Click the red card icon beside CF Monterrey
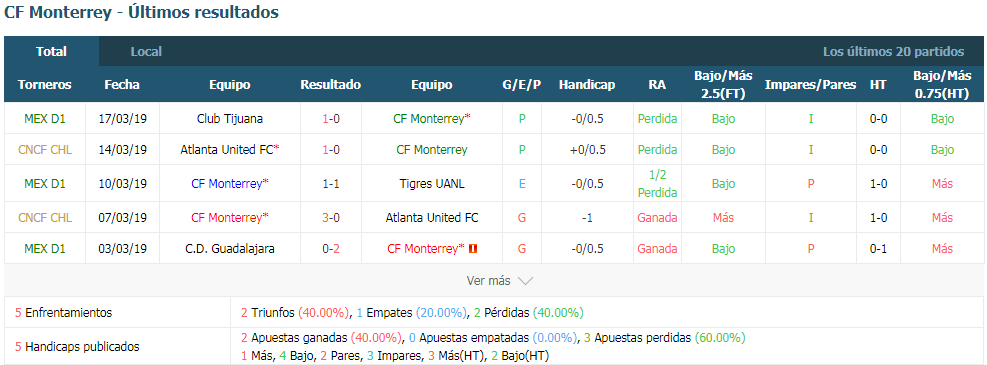Screen dimensions: 987x365 473,249
